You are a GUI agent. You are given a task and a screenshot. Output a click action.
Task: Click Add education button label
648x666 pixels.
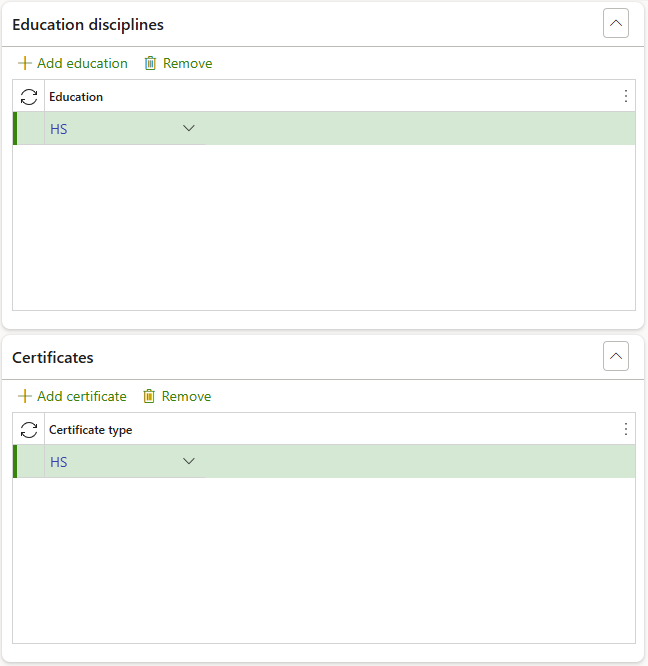[x=82, y=63]
